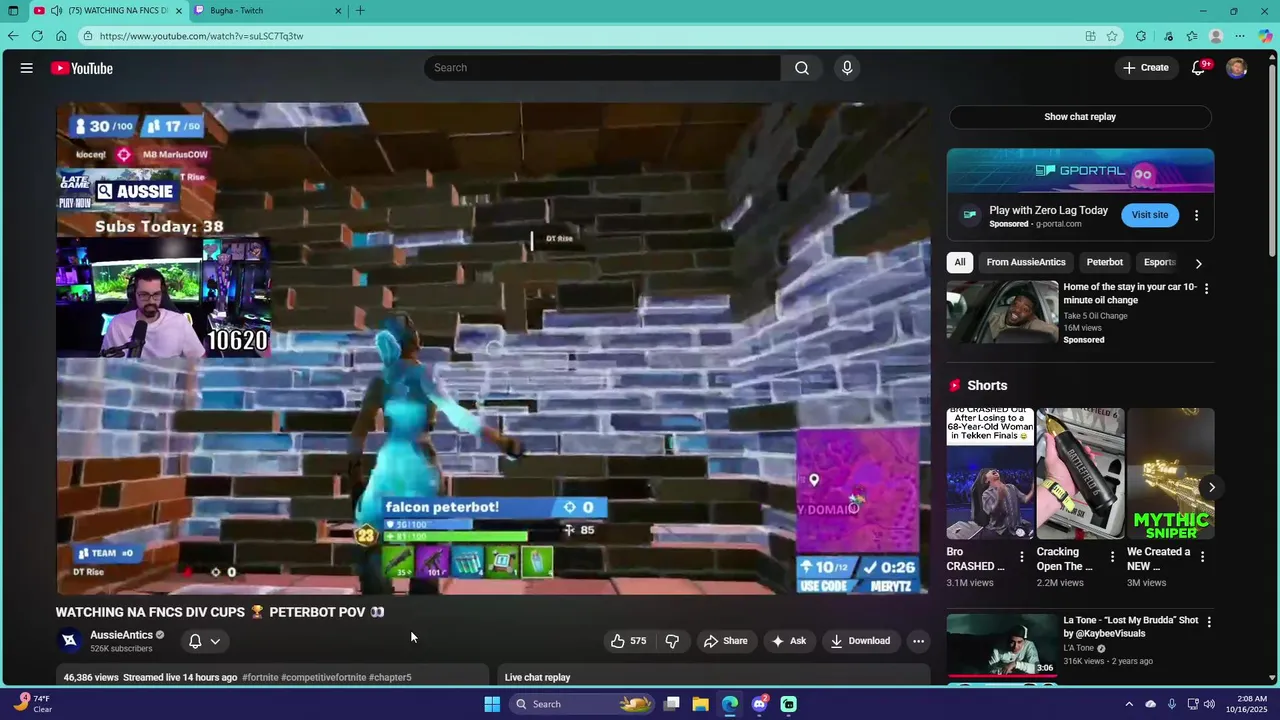Open the AussieAntics channel avatar
This screenshot has height=720, width=1280.
click(69, 641)
